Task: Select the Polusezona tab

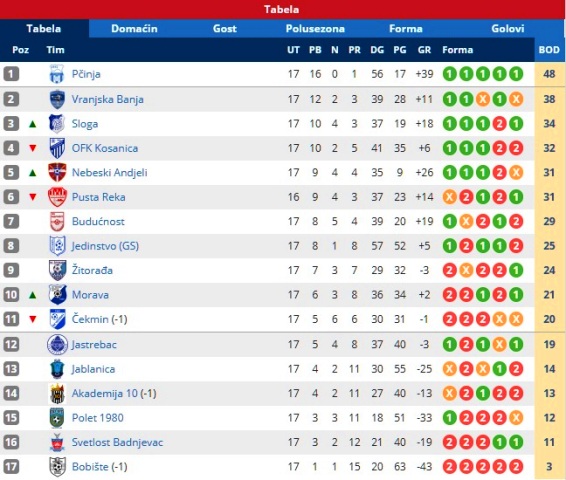Action: tap(315, 29)
